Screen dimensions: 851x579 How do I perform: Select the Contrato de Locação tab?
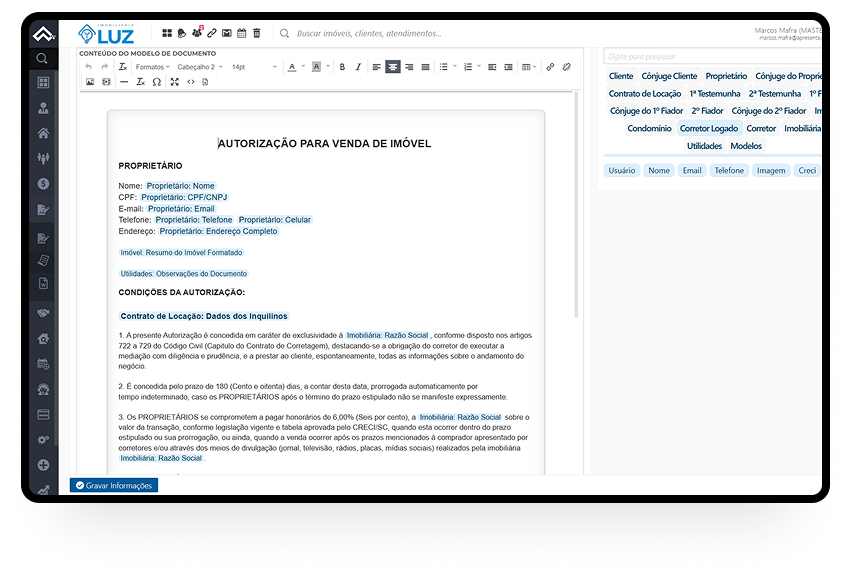point(645,93)
